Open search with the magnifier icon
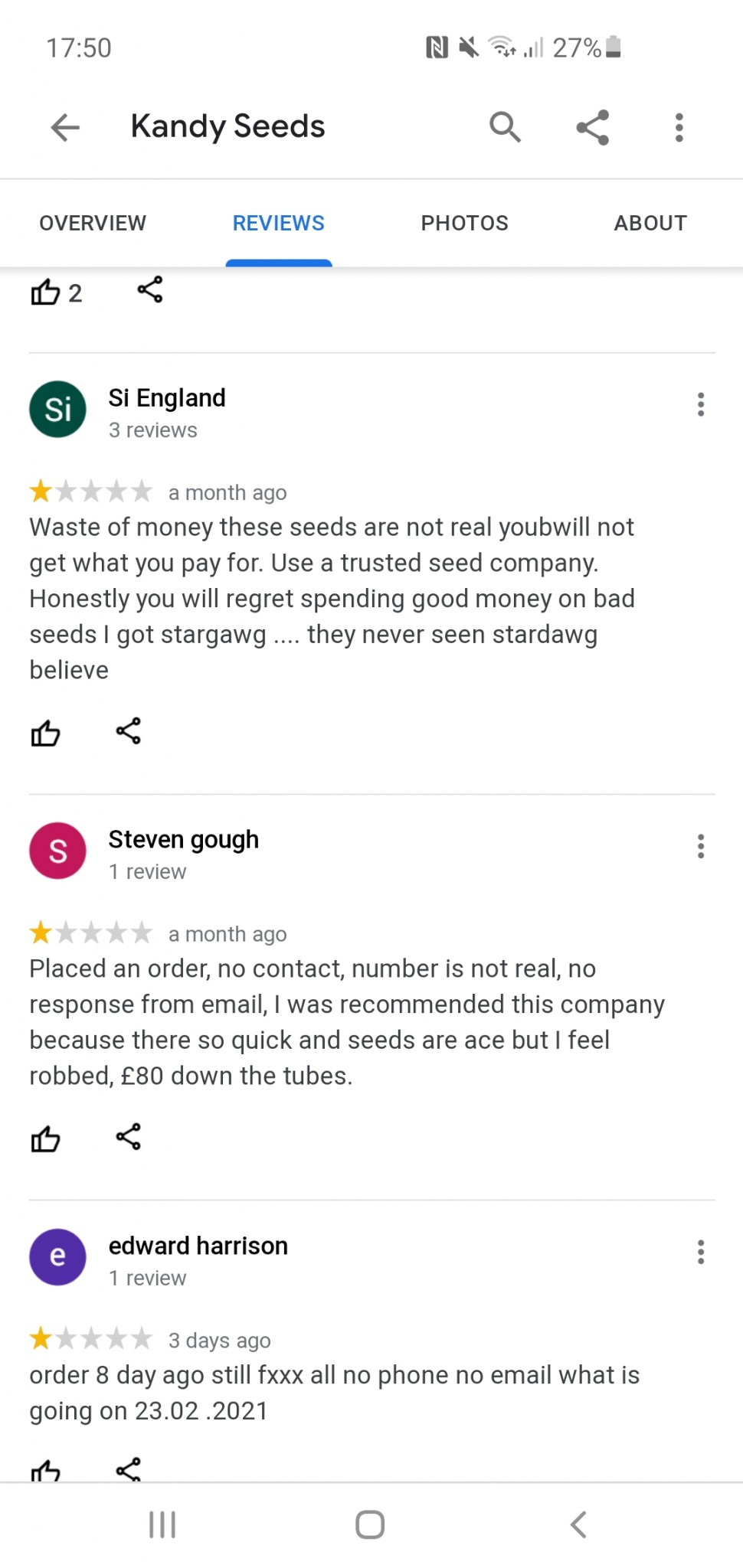The image size is (743, 1568). click(505, 127)
